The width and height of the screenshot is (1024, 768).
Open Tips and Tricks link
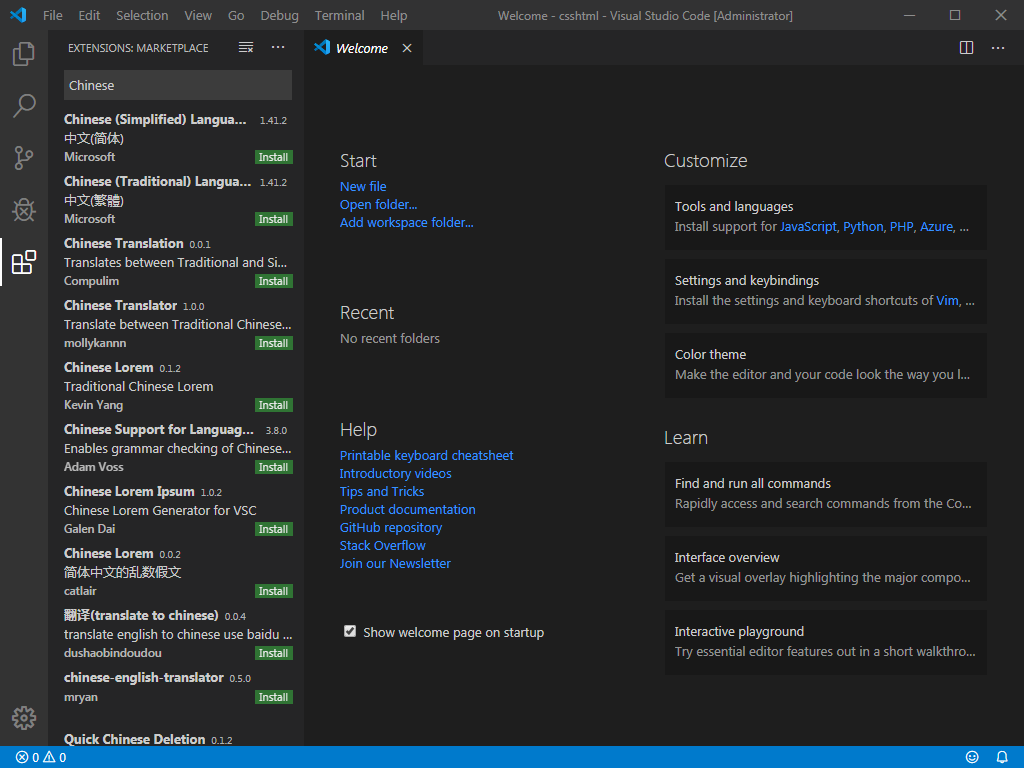[381, 492]
